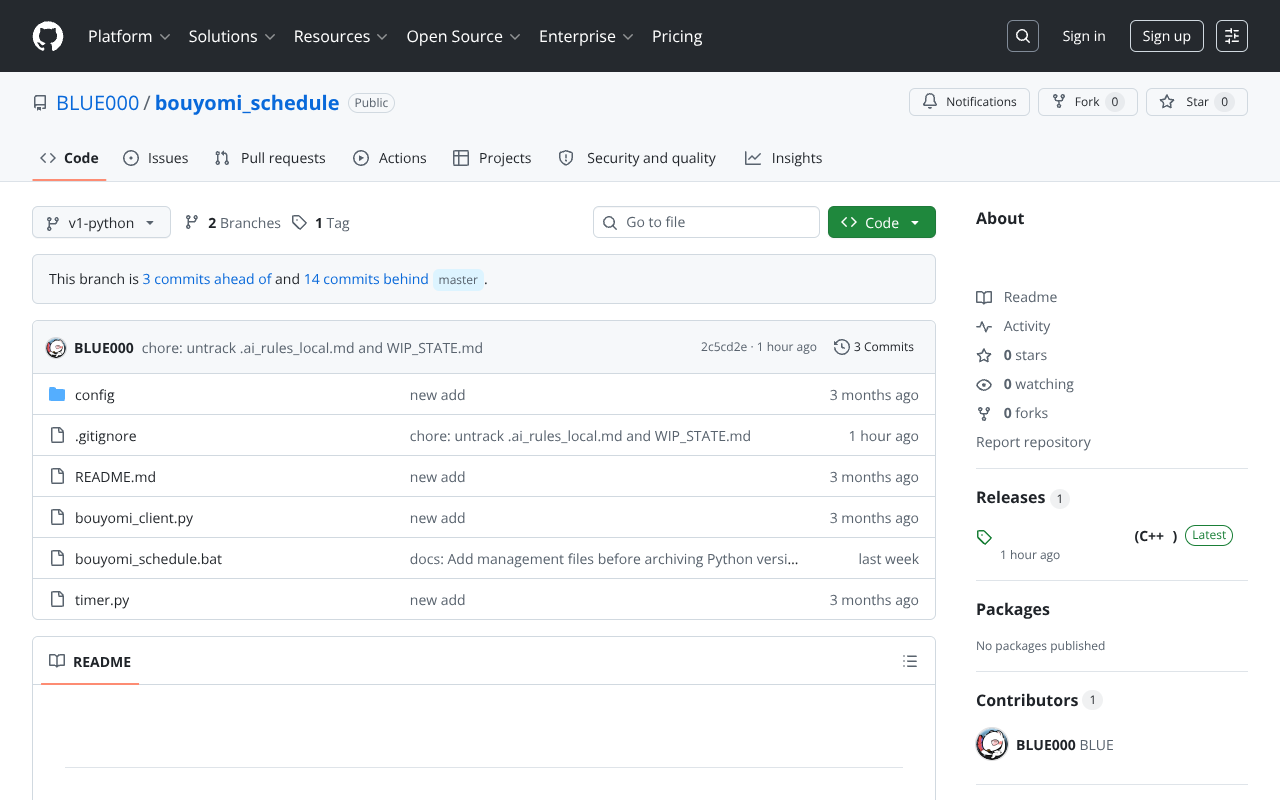Expand the Platform menu
This screenshot has width=1280, height=800.
click(x=129, y=36)
